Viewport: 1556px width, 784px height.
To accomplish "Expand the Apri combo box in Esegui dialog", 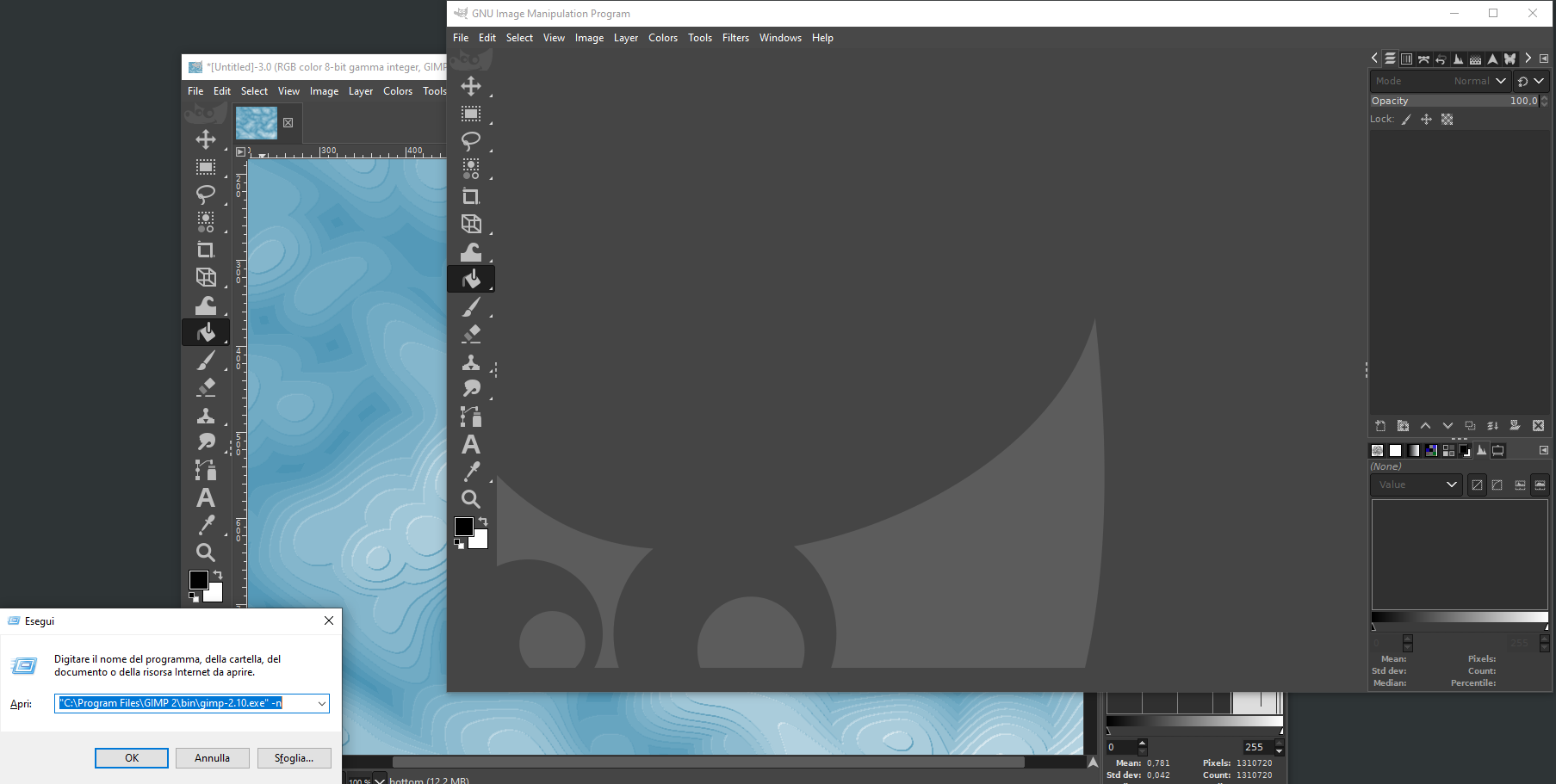I will tap(322, 703).
